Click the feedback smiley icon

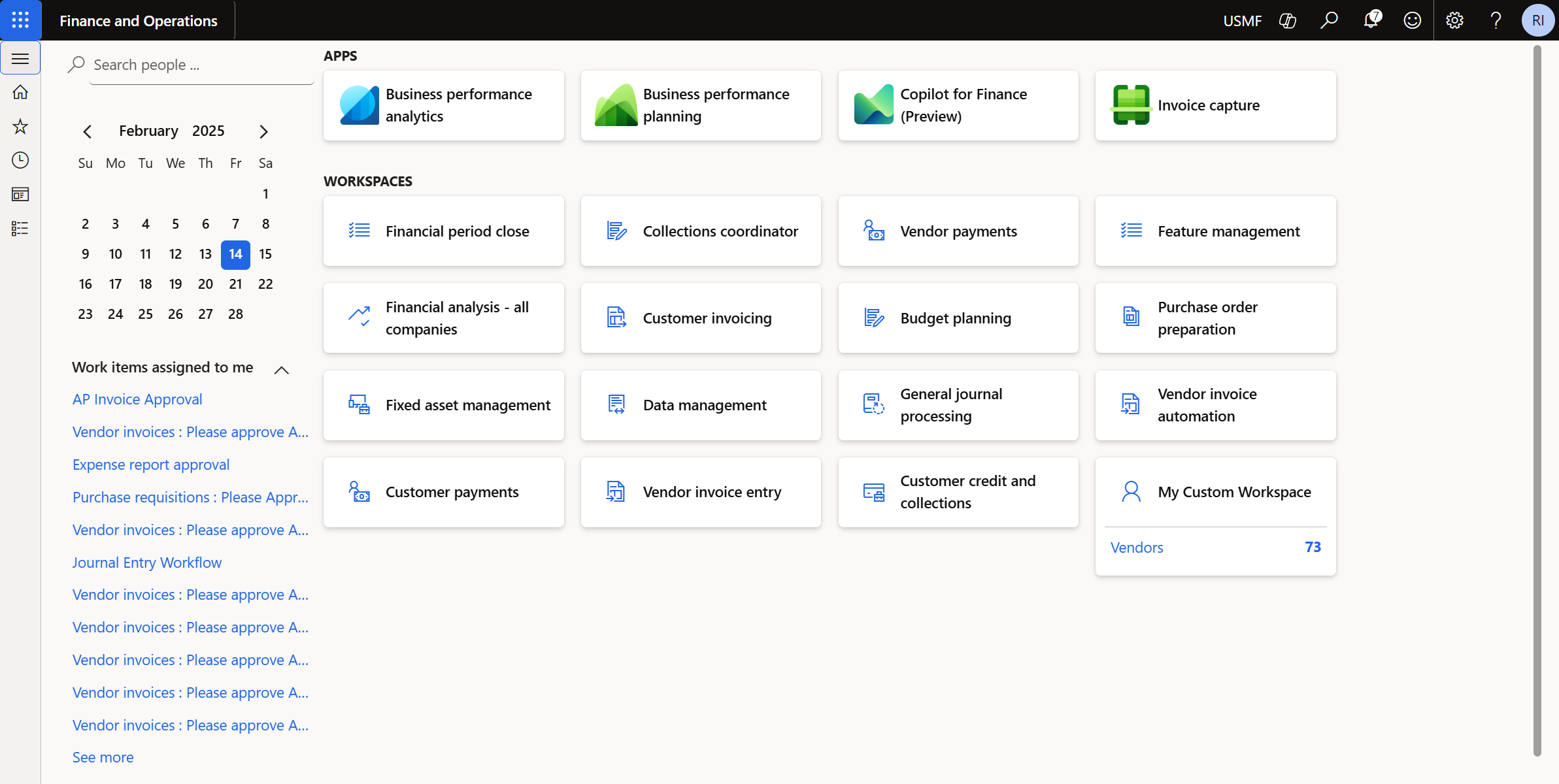click(1413, 20)
